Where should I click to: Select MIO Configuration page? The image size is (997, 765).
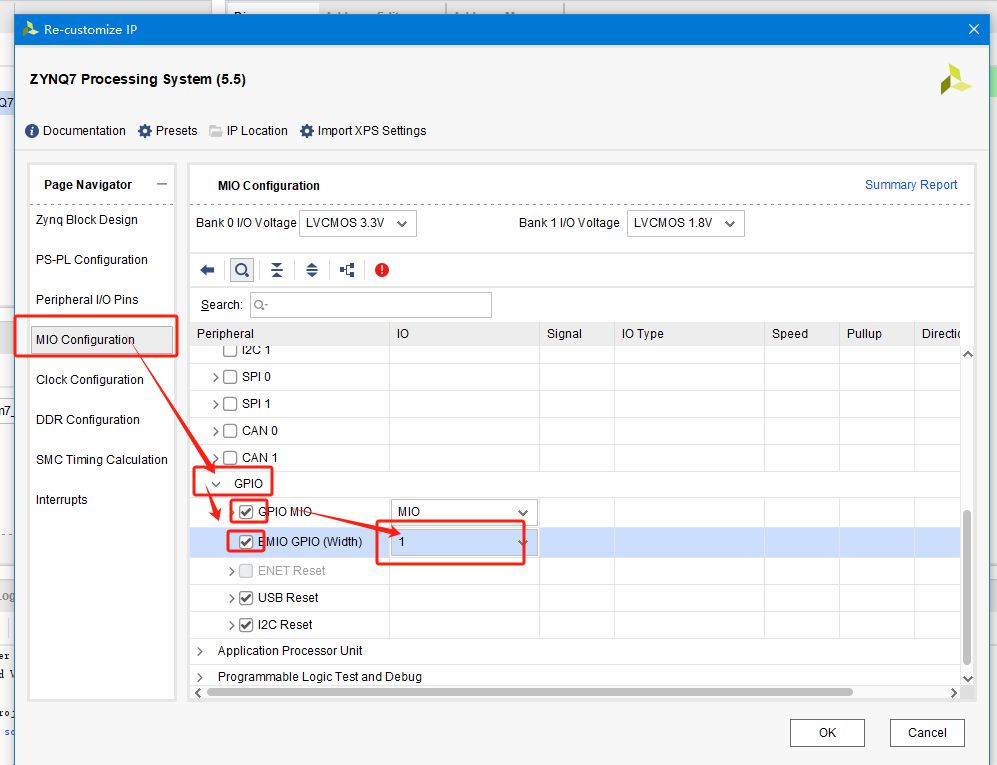[102, 340]
